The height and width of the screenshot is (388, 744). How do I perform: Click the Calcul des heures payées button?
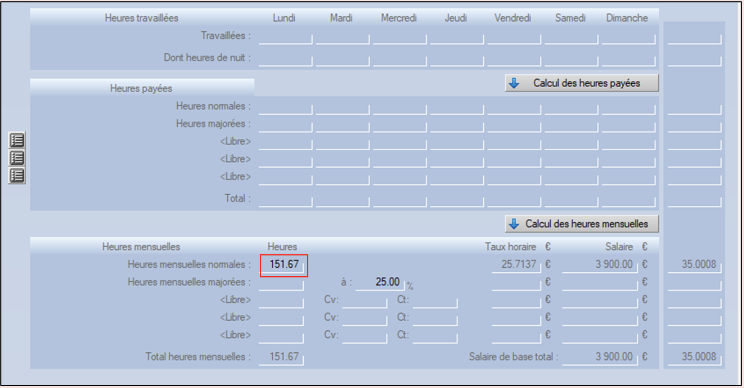(582, 83)
